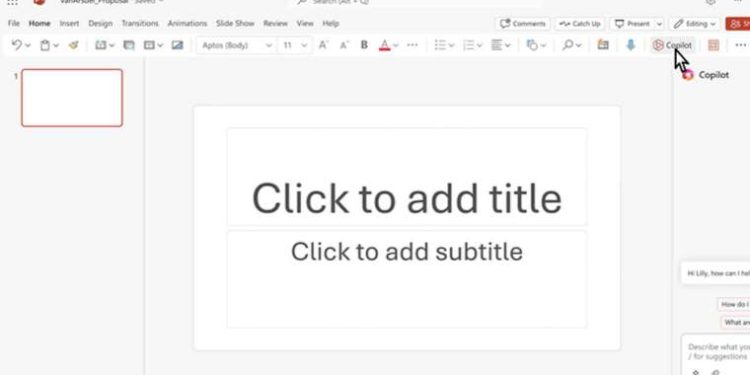
Task: Go to the Slide Show tab
Action: coord(235,23)
